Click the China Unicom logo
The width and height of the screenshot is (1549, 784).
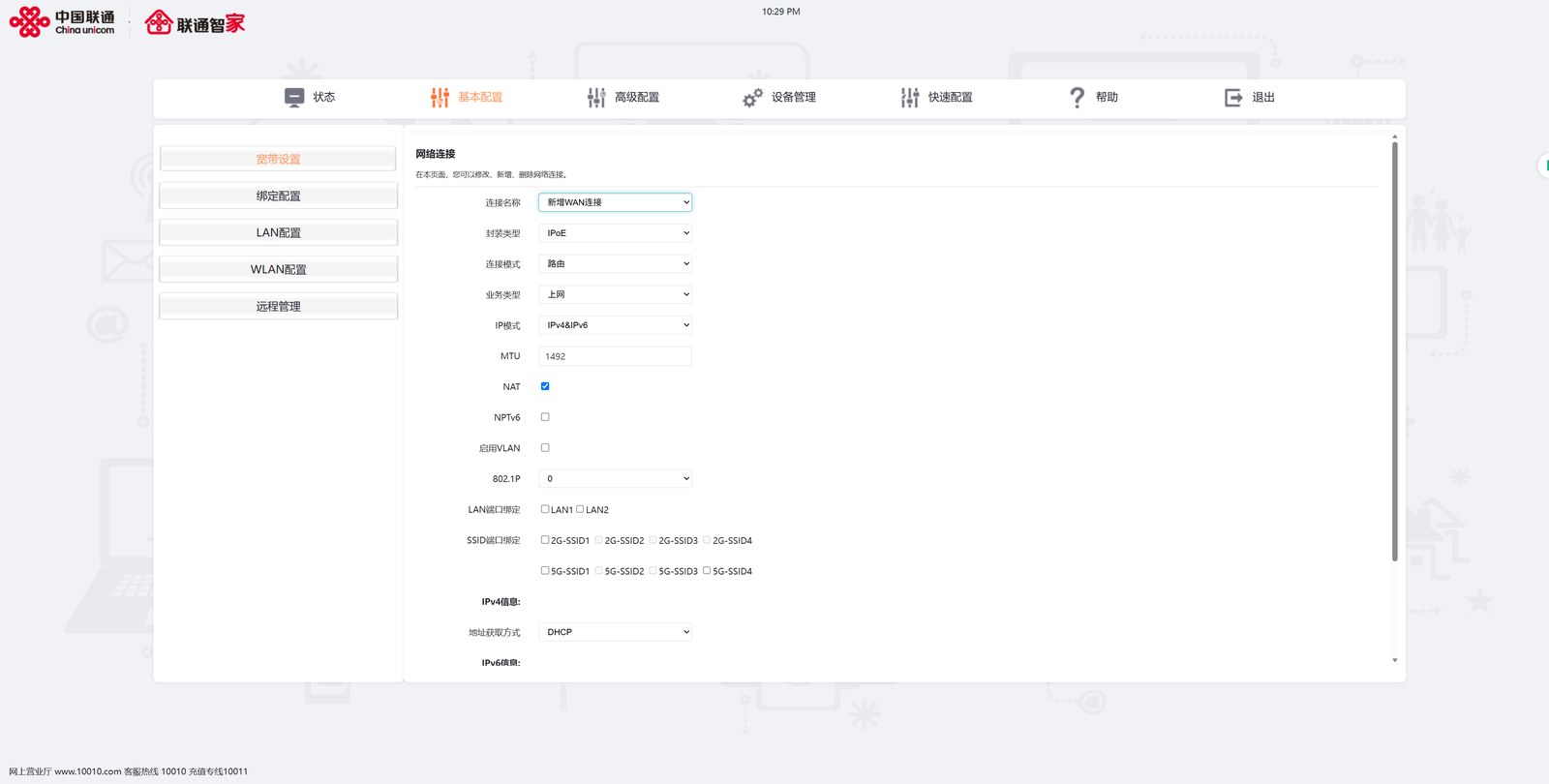click(62, 21)
